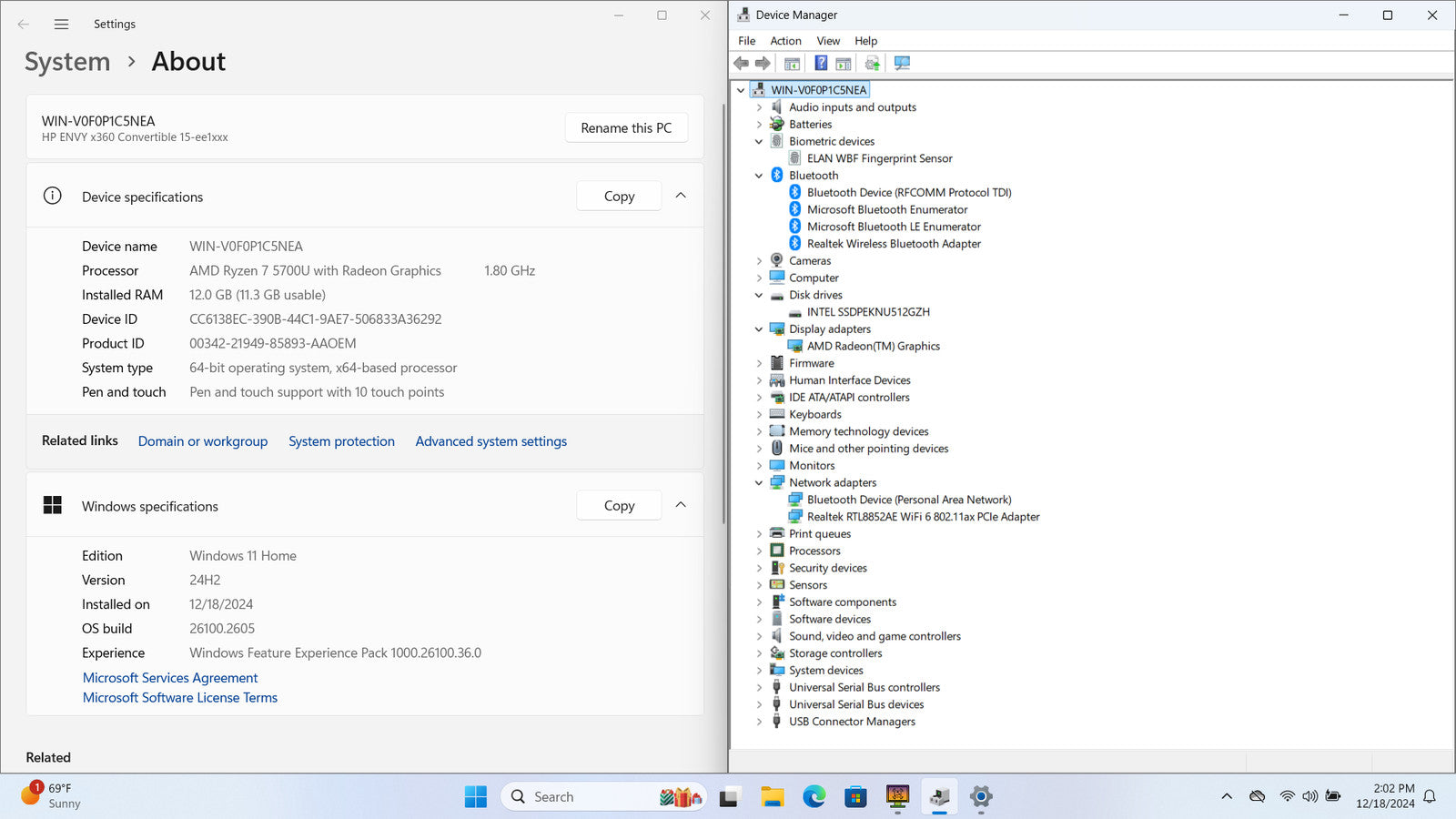Viewport: 1456px width, 819px height.
Task: Open the File menu in Device Manager
Action: pyautogui.click(x=746, y=41)
